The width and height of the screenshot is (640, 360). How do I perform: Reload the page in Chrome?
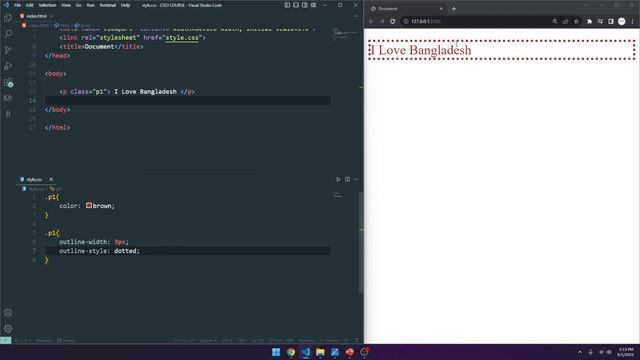(392, 21)
